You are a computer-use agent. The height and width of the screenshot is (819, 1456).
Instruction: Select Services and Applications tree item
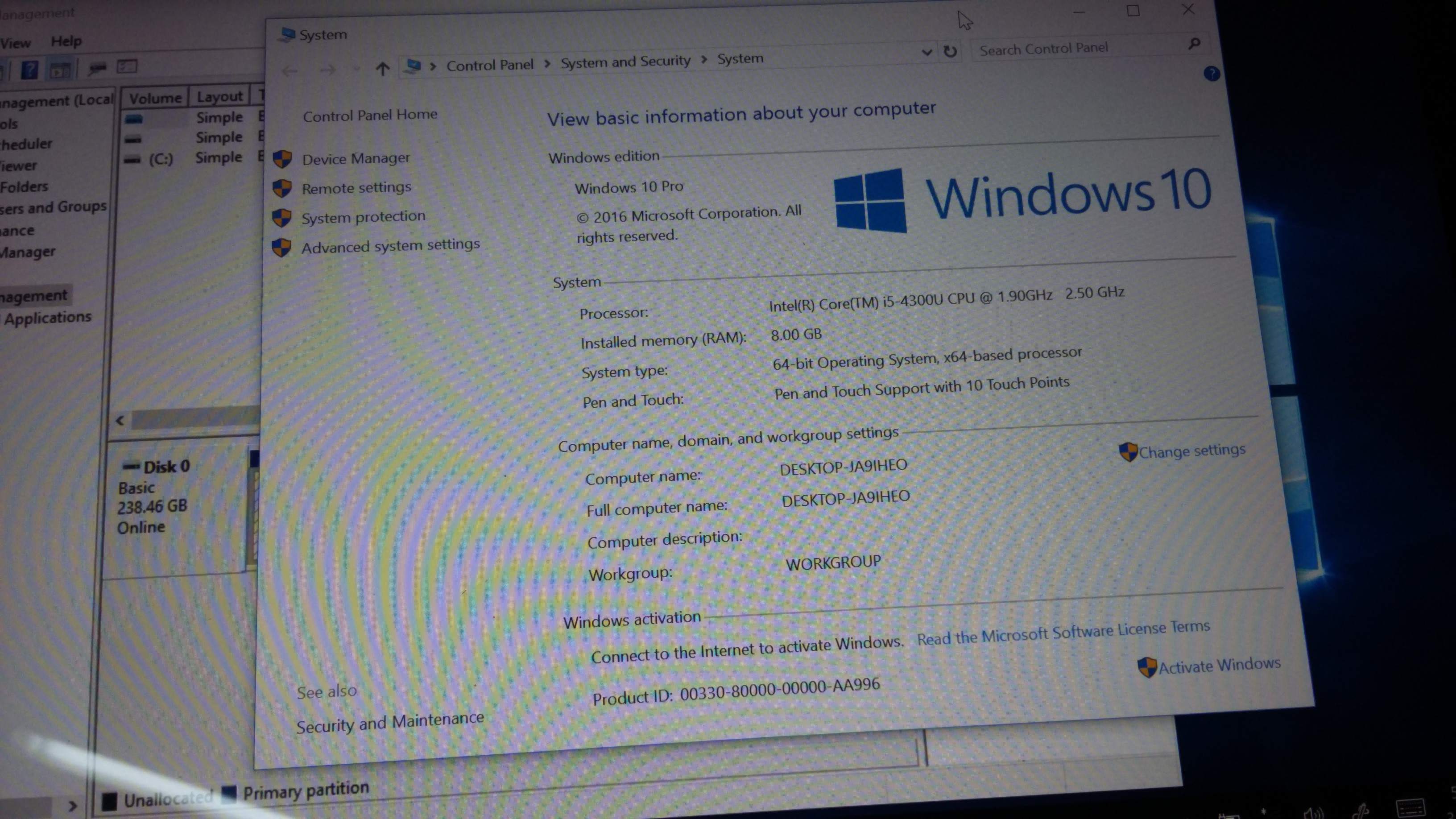[x=47, y=318]
